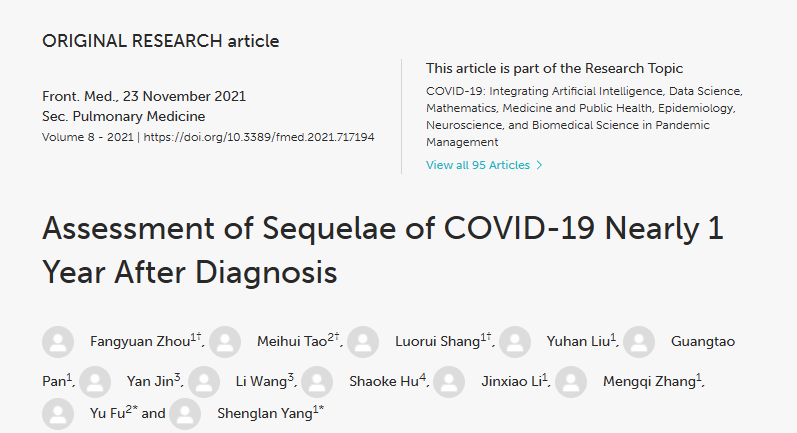Viewport: 797px width, 433px height.
Task: Click avatar icon beside Mengqi Zhang
Action: 571,381
